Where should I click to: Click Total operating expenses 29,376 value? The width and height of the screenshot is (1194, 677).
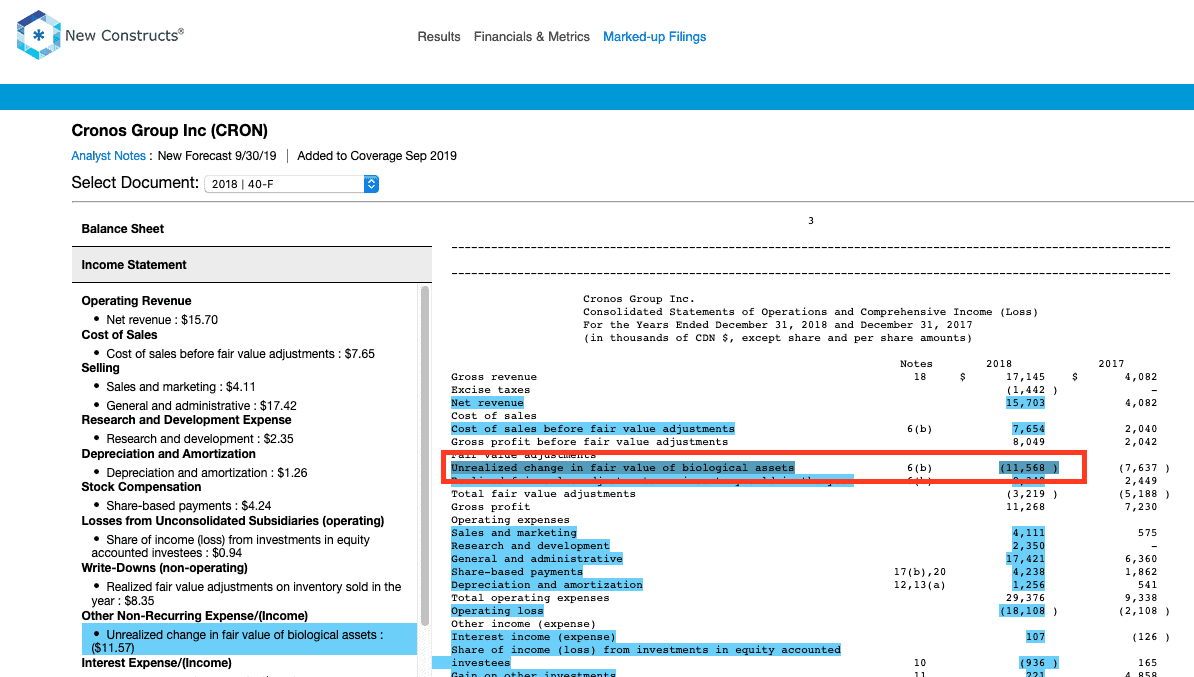point(1025,598)
